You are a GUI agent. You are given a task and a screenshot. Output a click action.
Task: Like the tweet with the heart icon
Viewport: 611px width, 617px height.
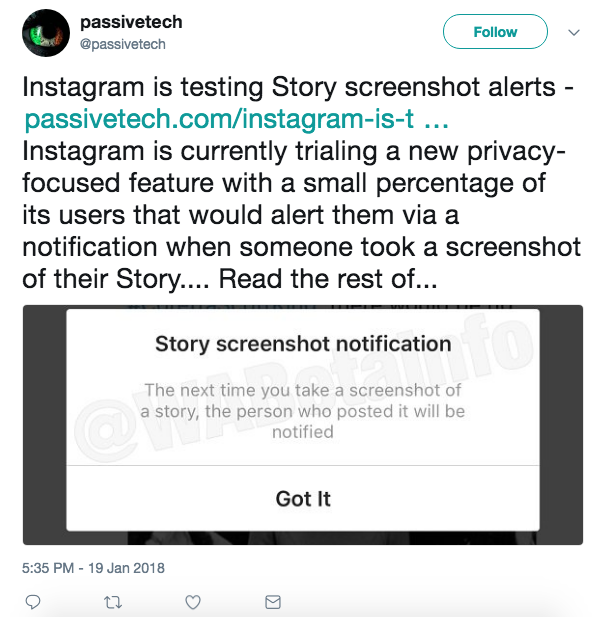[x=193, y=602]
